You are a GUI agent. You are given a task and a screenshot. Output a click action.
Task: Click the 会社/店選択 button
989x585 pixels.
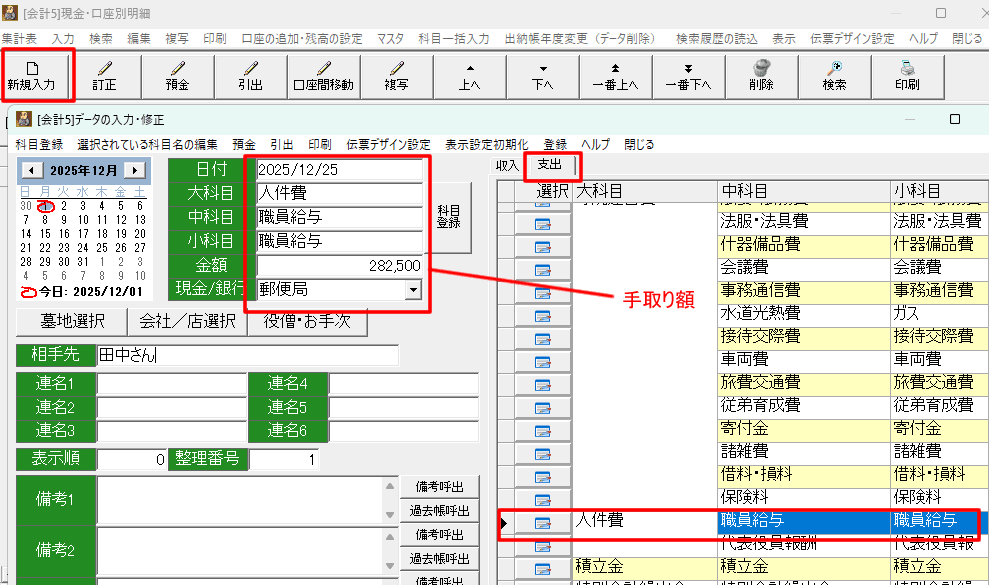pyautogui.click(x=186, y=321)
